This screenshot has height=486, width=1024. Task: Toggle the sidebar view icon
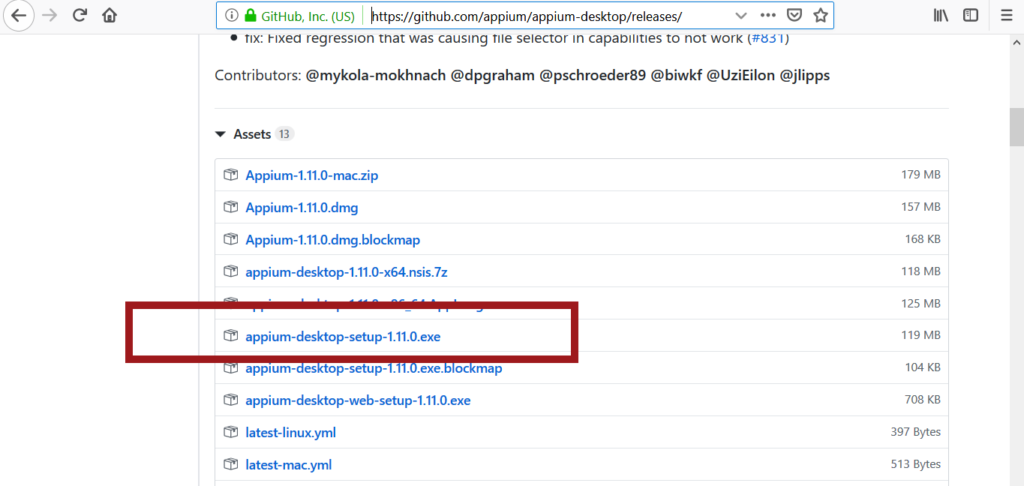coord(970,15)
